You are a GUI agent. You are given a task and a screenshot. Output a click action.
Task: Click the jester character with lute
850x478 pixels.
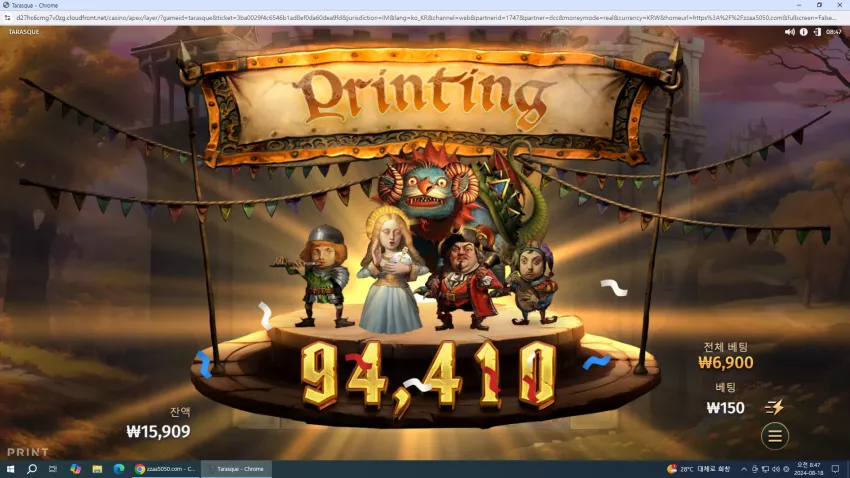click(534, 284)
